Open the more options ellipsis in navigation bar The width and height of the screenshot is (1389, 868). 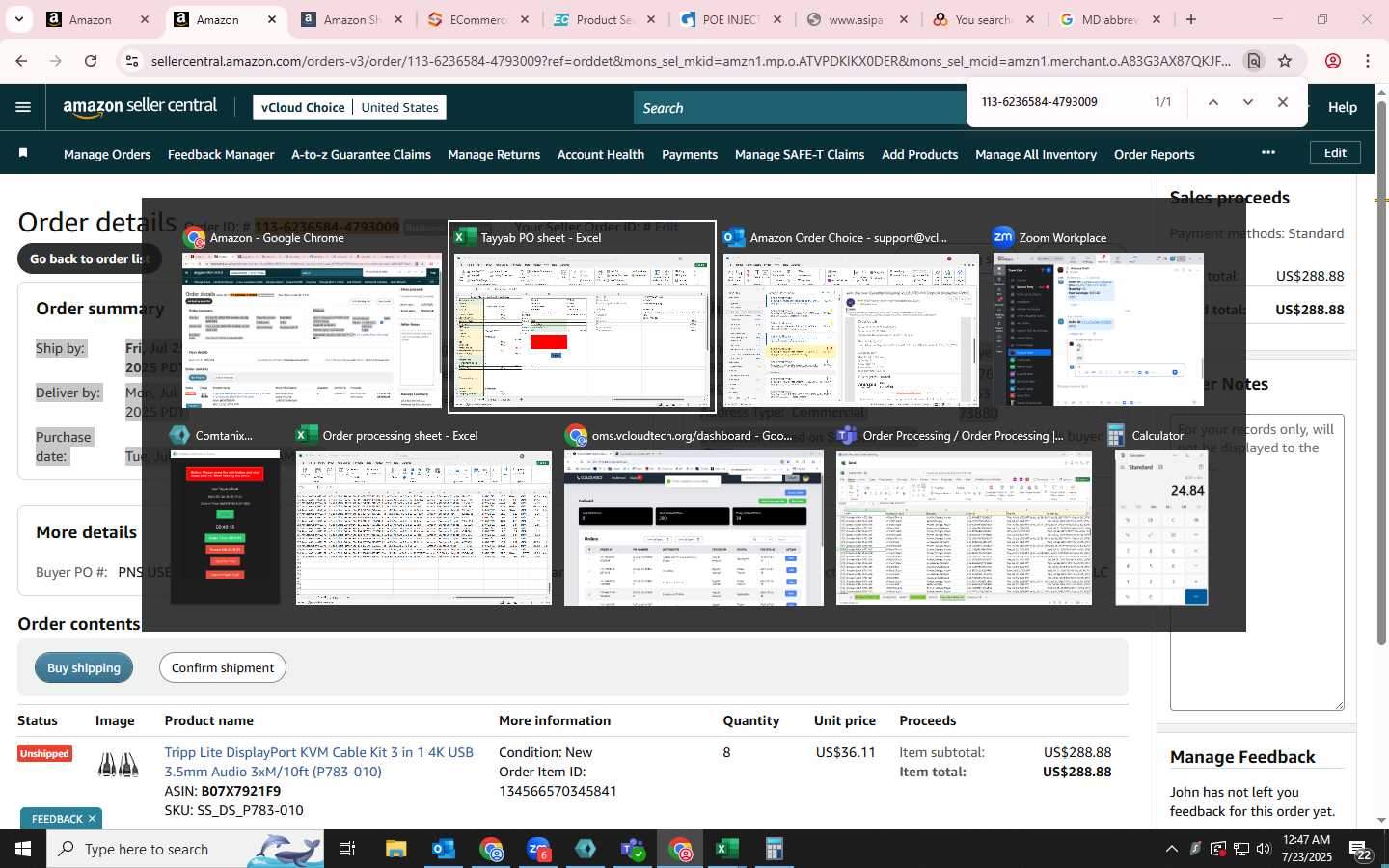click(x=1268, y=152)
